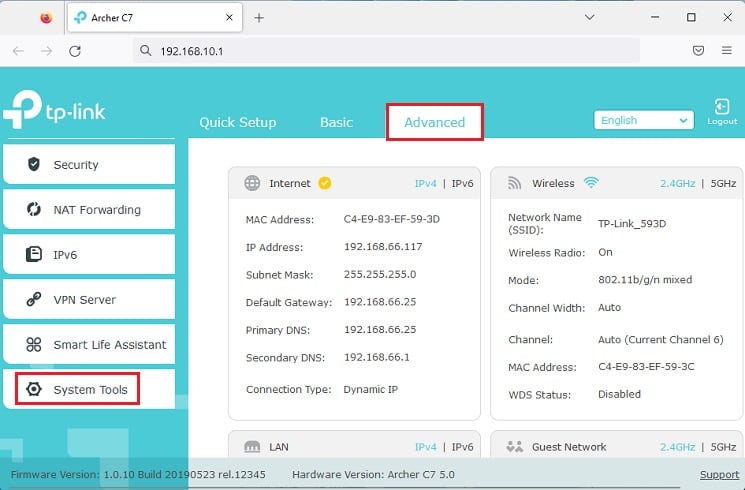The width and height of the screenshot is (745, 490).
Task: Click the SSID TP-Link_593D
Action: tap(632, 223)
